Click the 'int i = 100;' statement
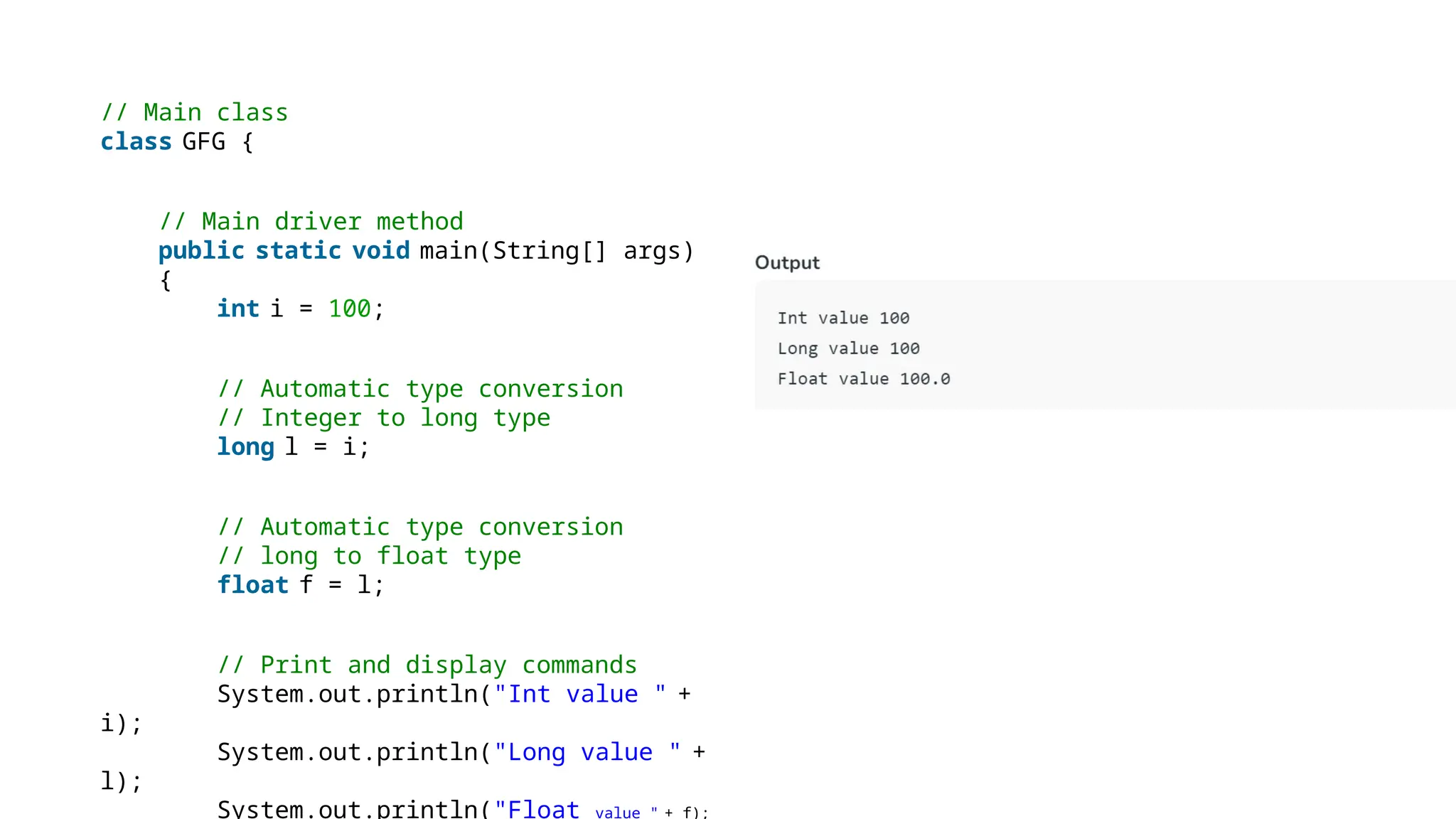This screenshot has width=1456, height=819. point(300,309)
